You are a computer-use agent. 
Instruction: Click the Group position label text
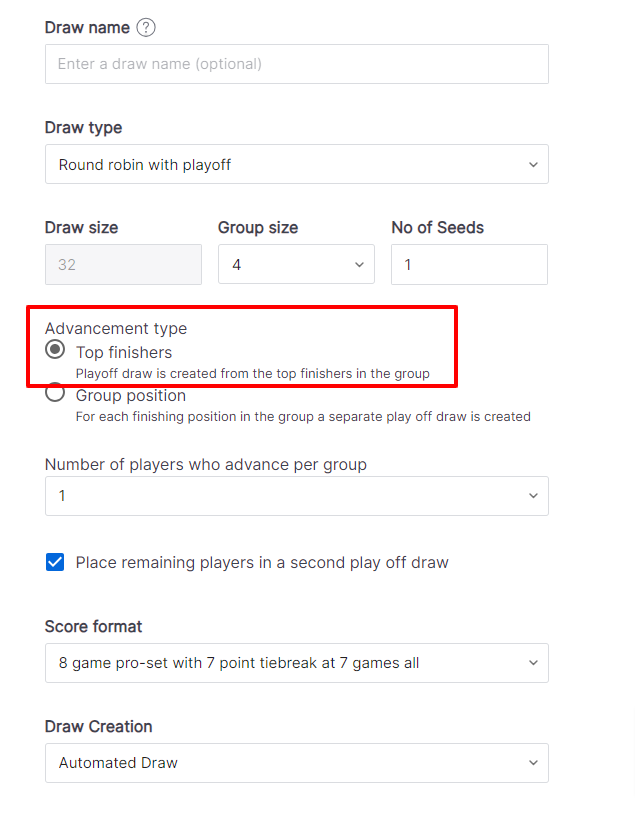click(131, 396)
